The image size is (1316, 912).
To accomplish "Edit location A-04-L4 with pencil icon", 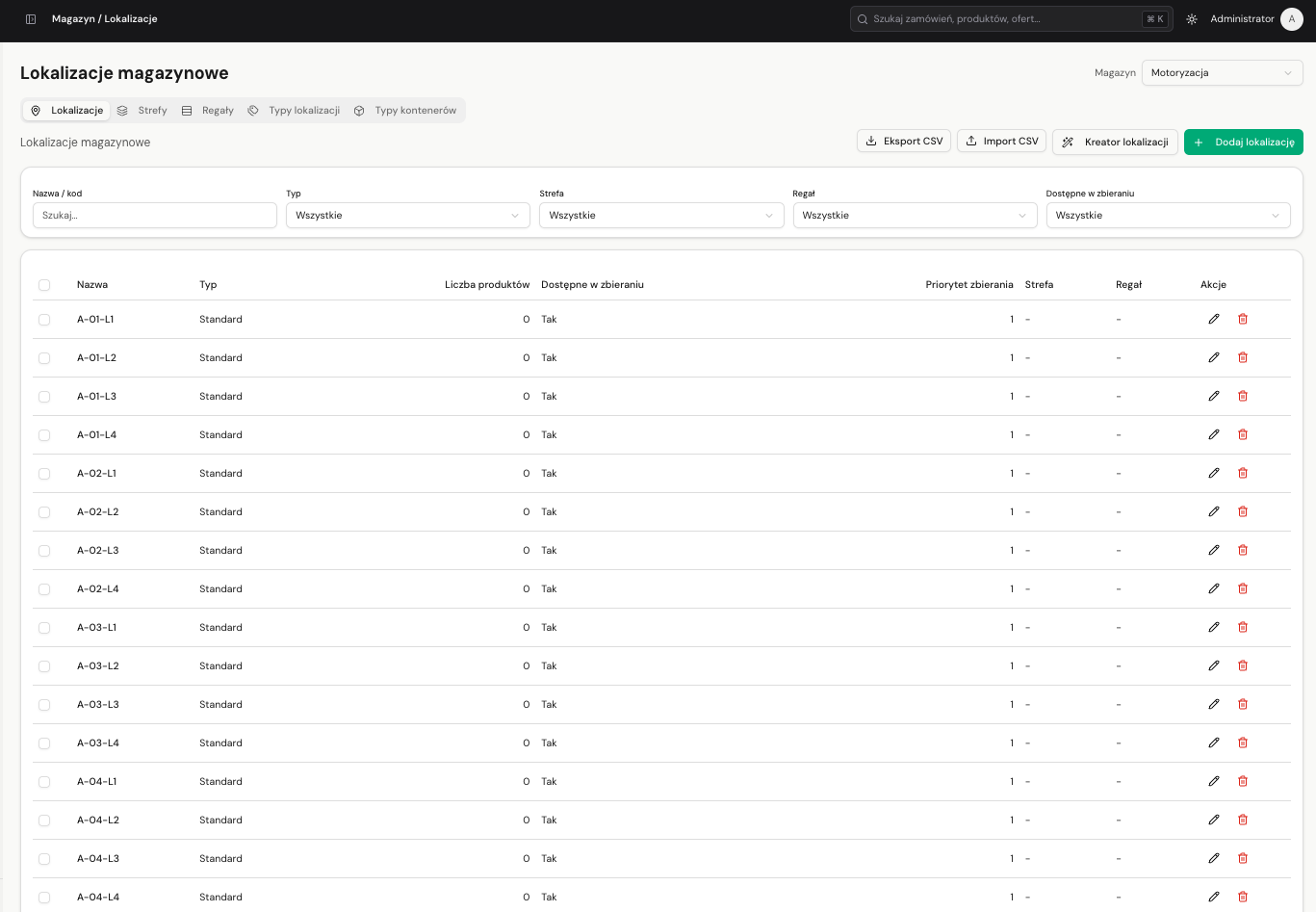I will pyautogui.click(x=1214, y=897).
